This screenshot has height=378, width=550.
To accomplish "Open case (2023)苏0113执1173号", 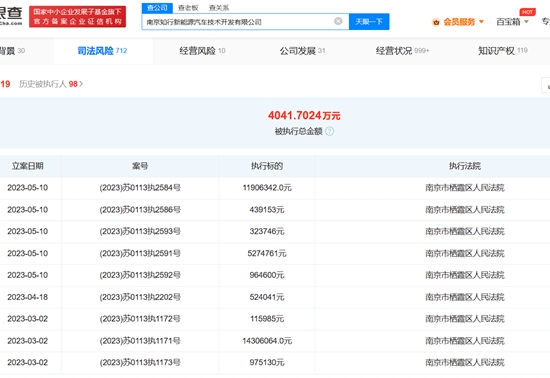I will click(x=140, y=363).
